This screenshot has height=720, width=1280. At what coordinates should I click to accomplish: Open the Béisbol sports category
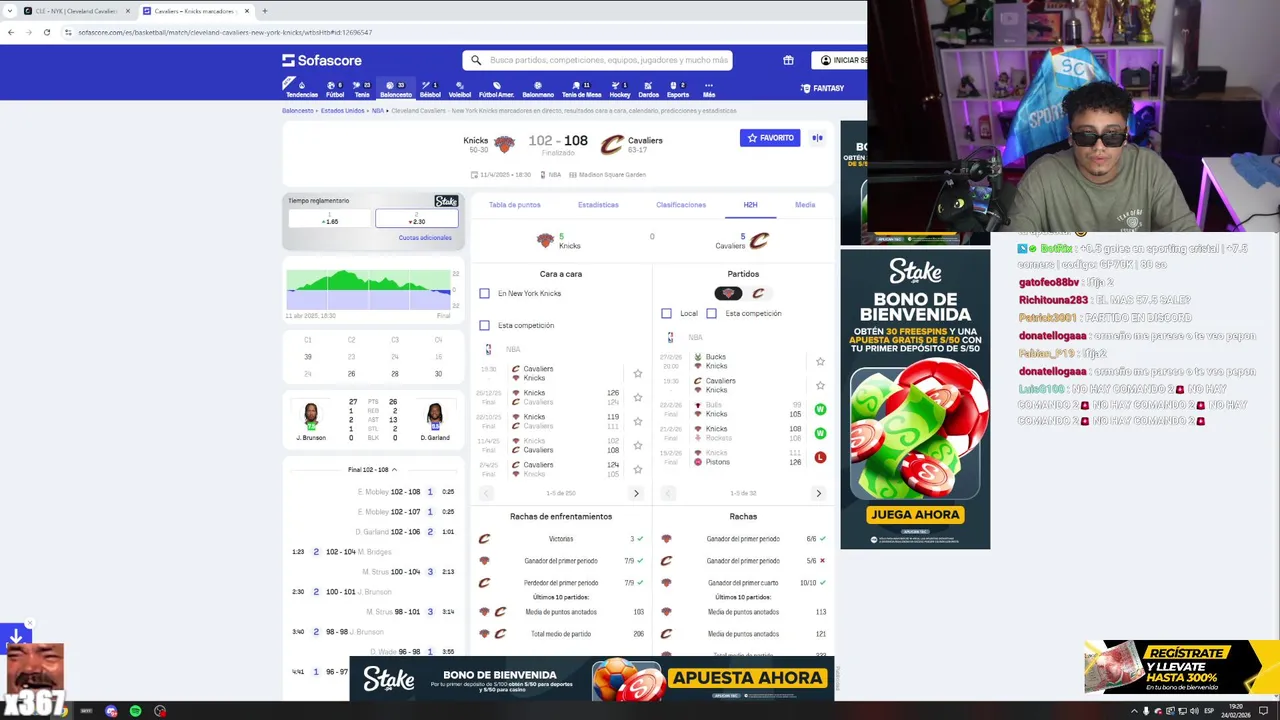(430, 89)
